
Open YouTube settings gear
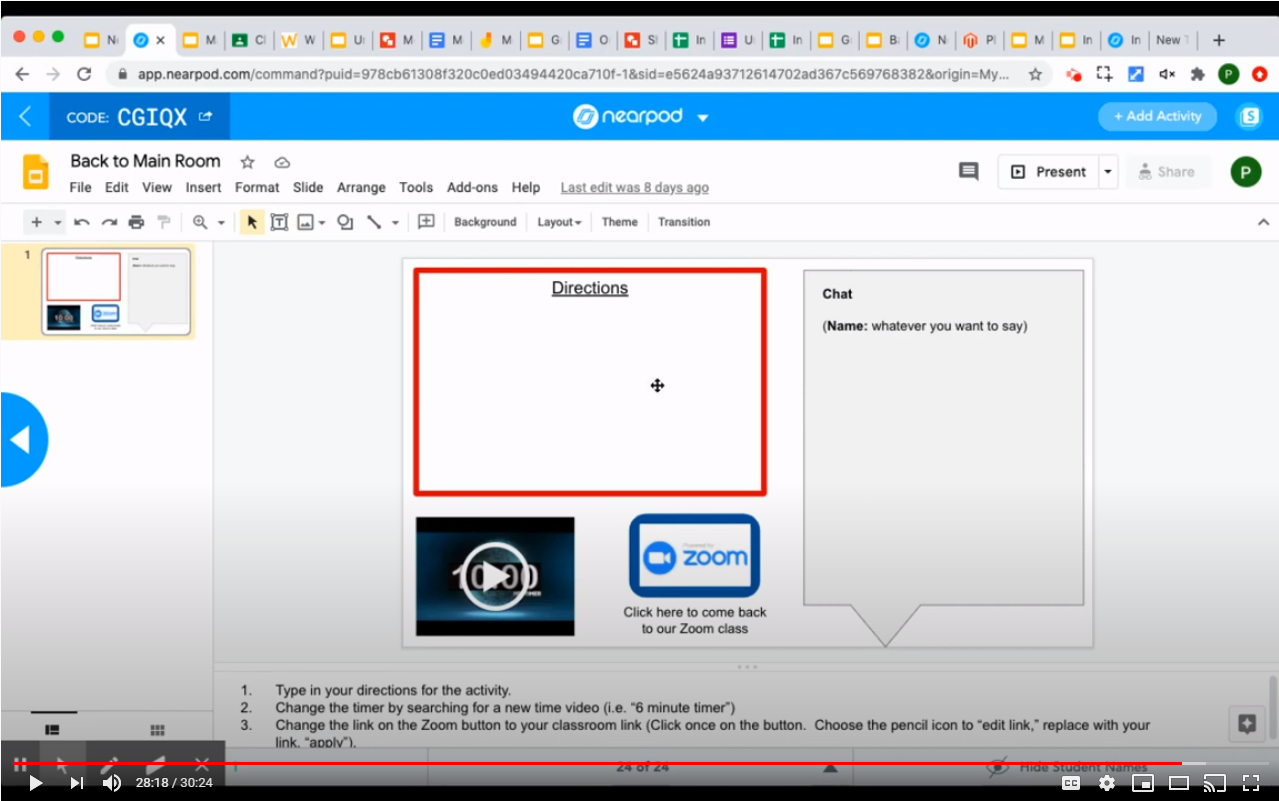point(1107,783)
